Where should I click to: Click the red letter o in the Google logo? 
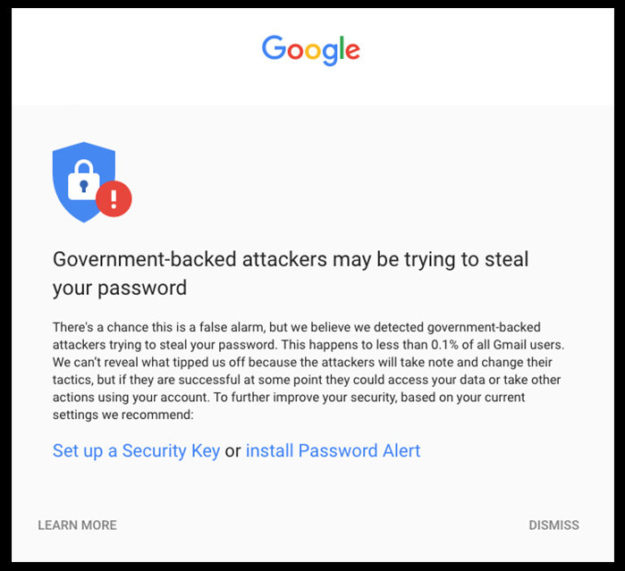tap(294, 50)
